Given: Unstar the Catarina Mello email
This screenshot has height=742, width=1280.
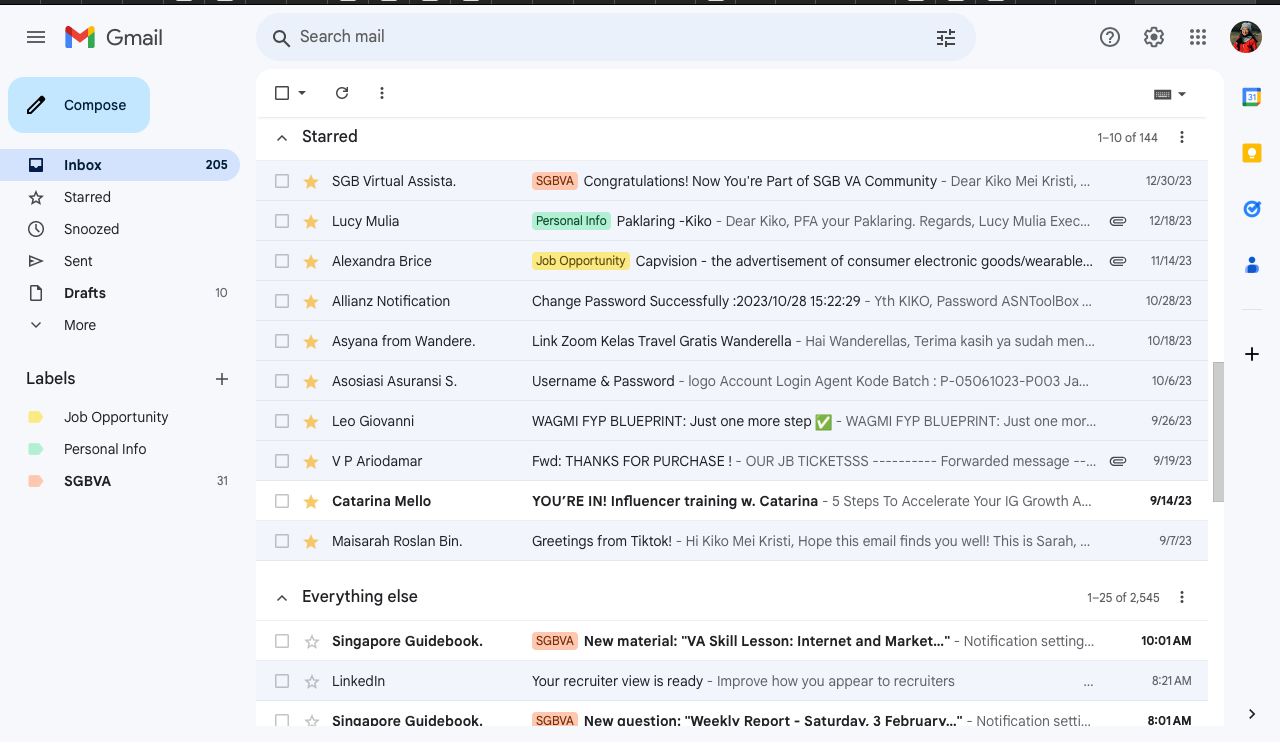Looking at the screenshot, I should (311, 501).
